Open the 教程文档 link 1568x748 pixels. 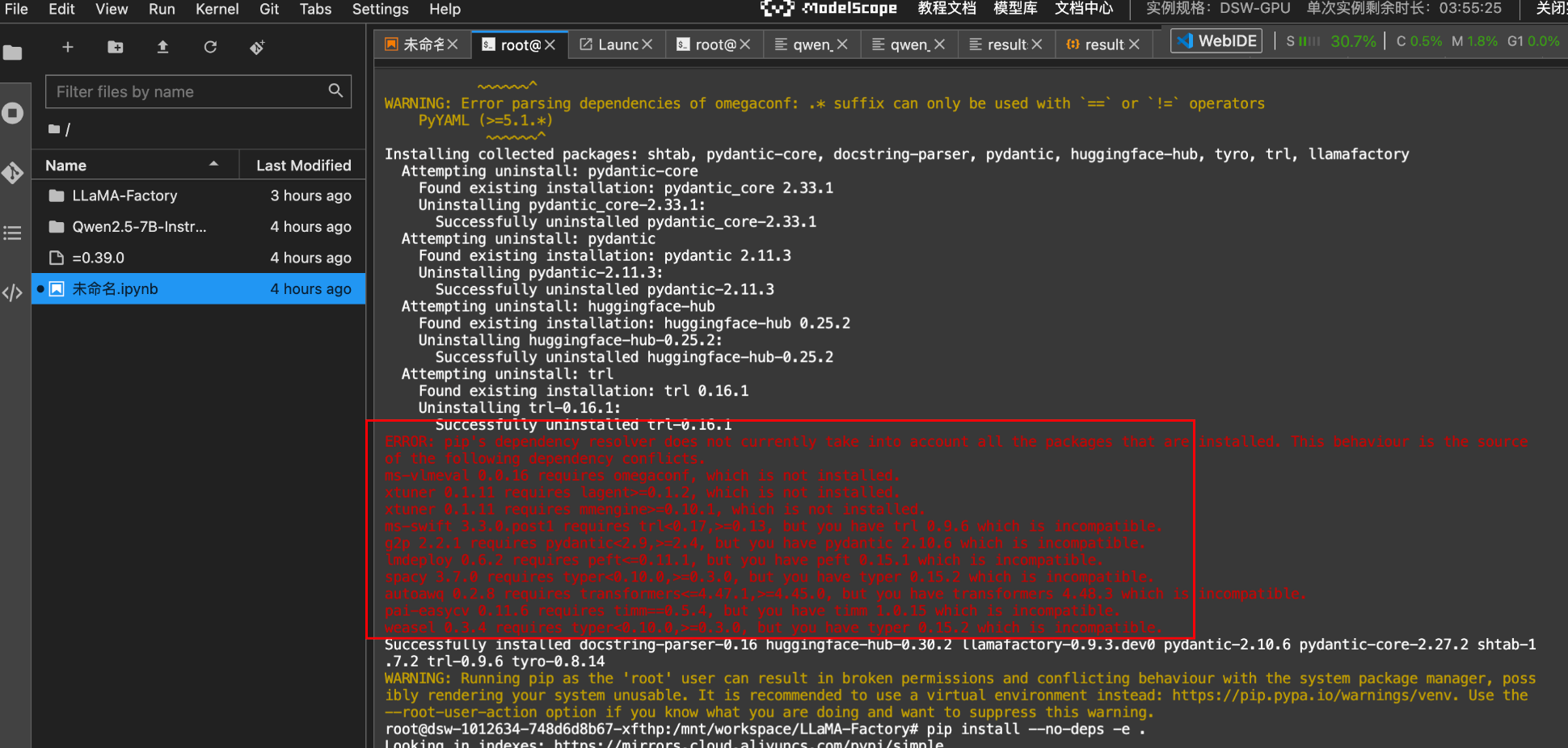click(946, 9)
